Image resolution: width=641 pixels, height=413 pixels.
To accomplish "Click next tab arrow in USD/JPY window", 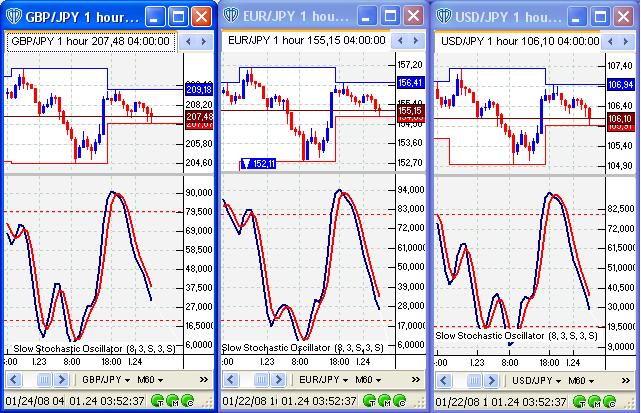I will coord(625,41).
